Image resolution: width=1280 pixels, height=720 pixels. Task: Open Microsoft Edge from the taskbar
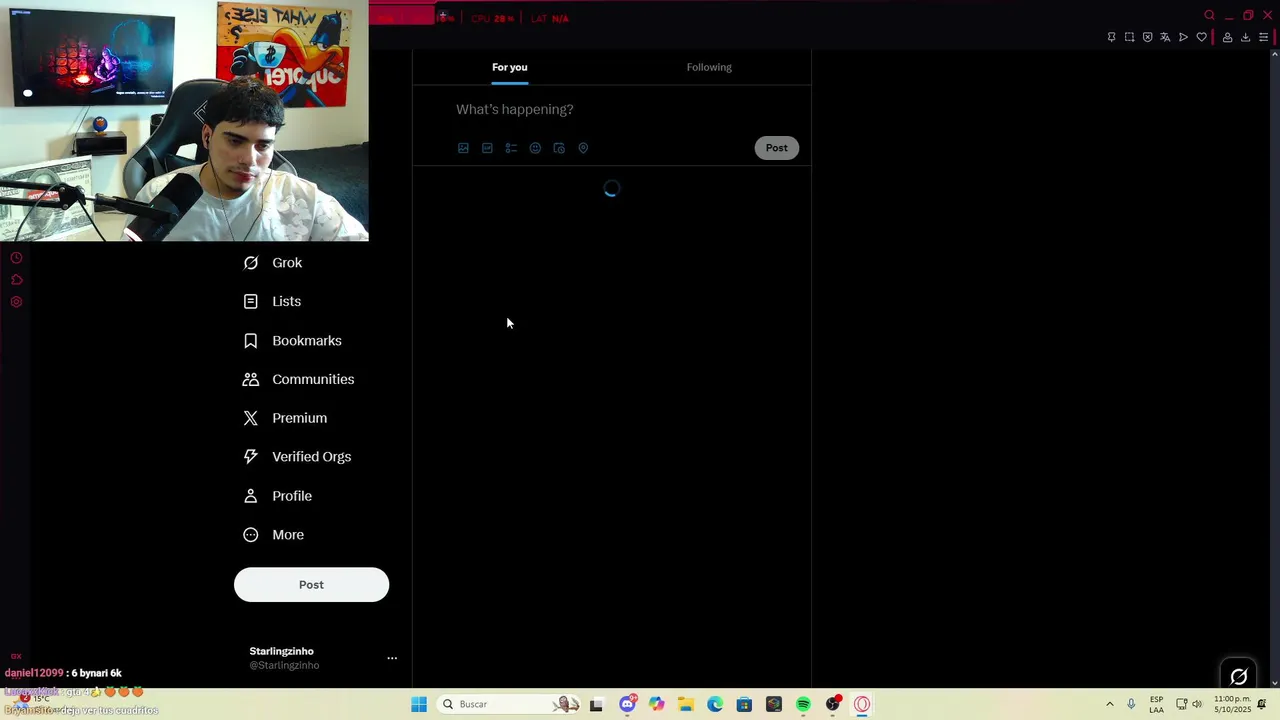pos(715,704)
